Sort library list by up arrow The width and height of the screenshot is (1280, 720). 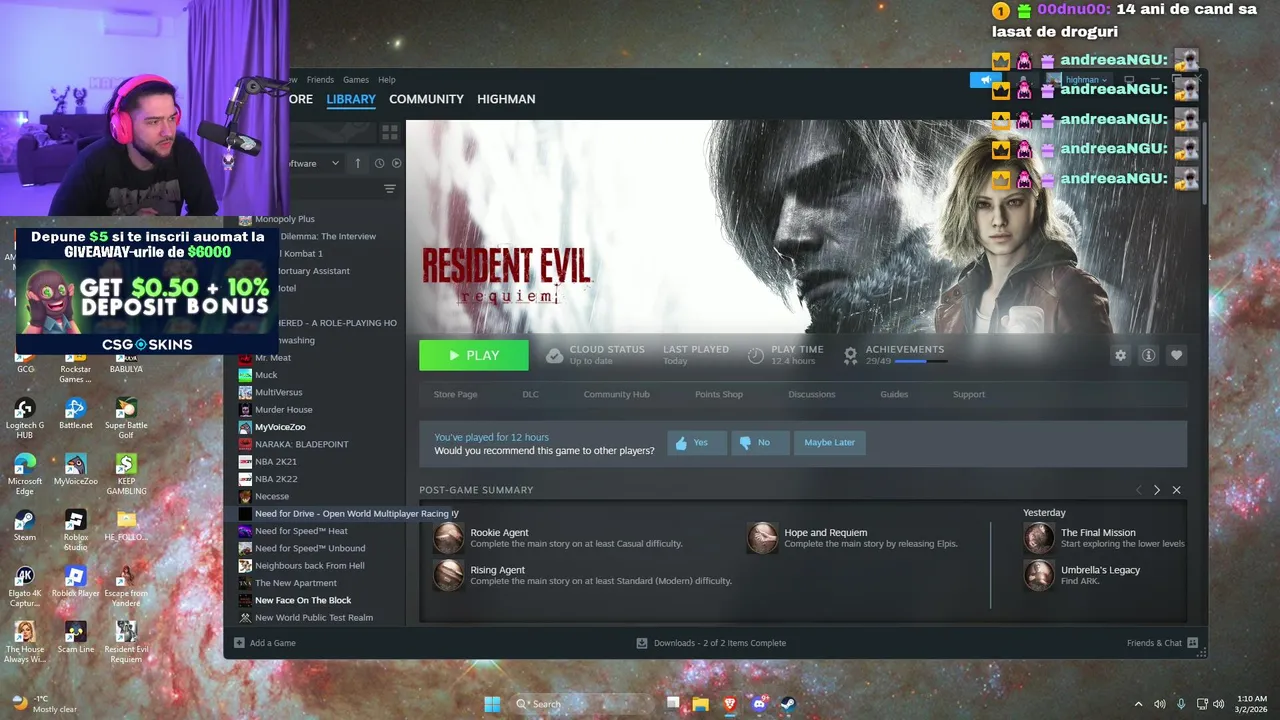click(358, 163)
